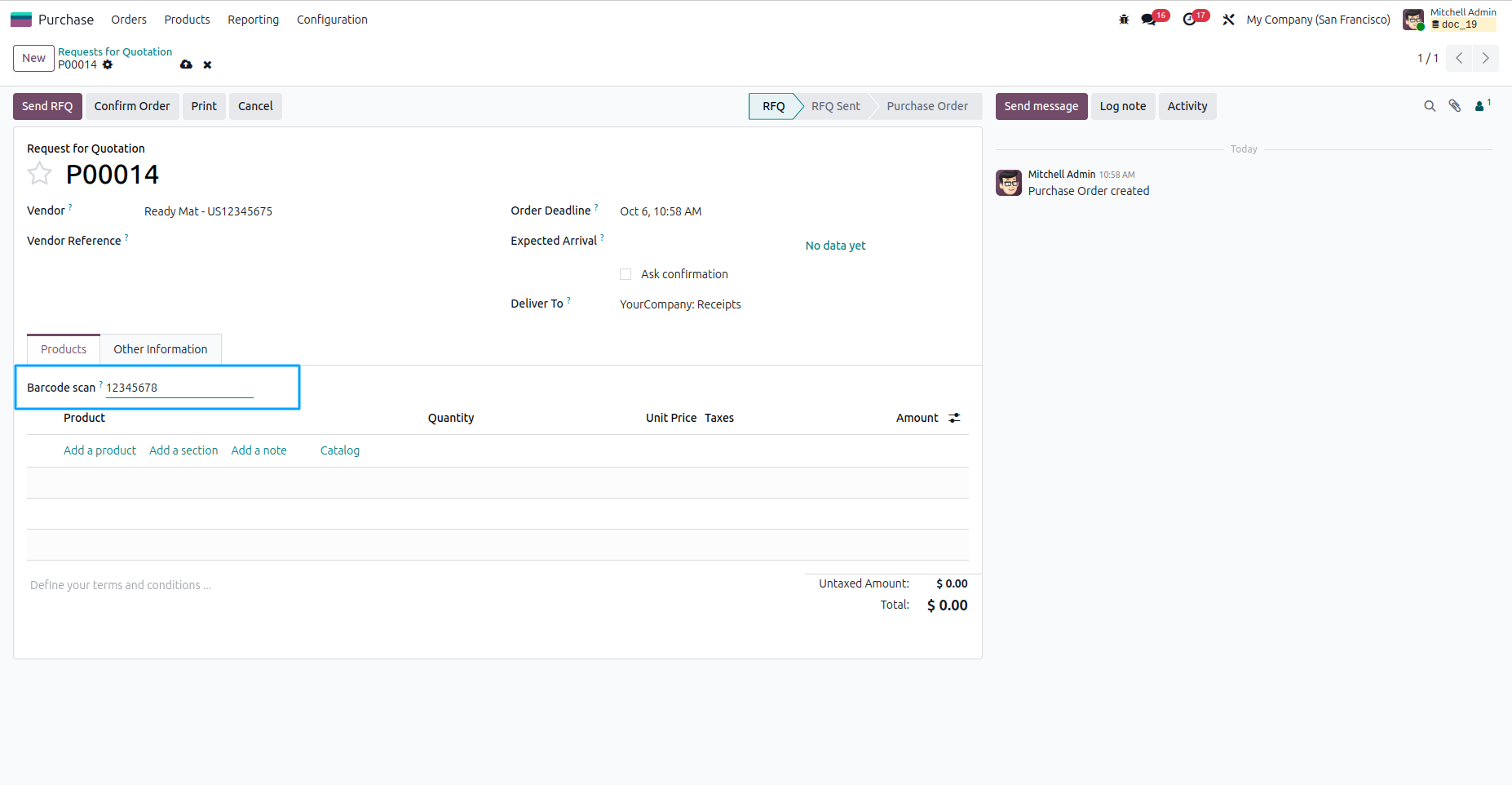Click the Expected Arrival date field
The height and width of the screenshot is (785, 1512).
708,242
